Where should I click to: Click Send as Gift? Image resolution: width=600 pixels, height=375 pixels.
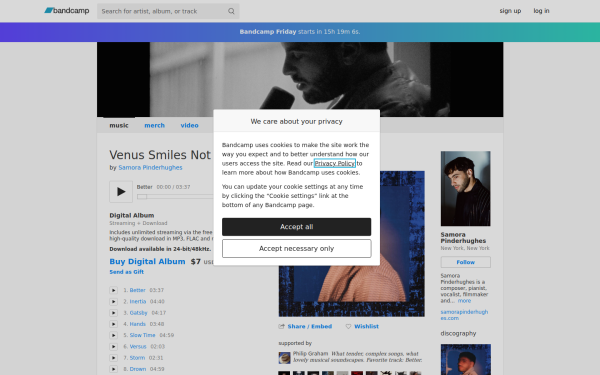point(127,272)
